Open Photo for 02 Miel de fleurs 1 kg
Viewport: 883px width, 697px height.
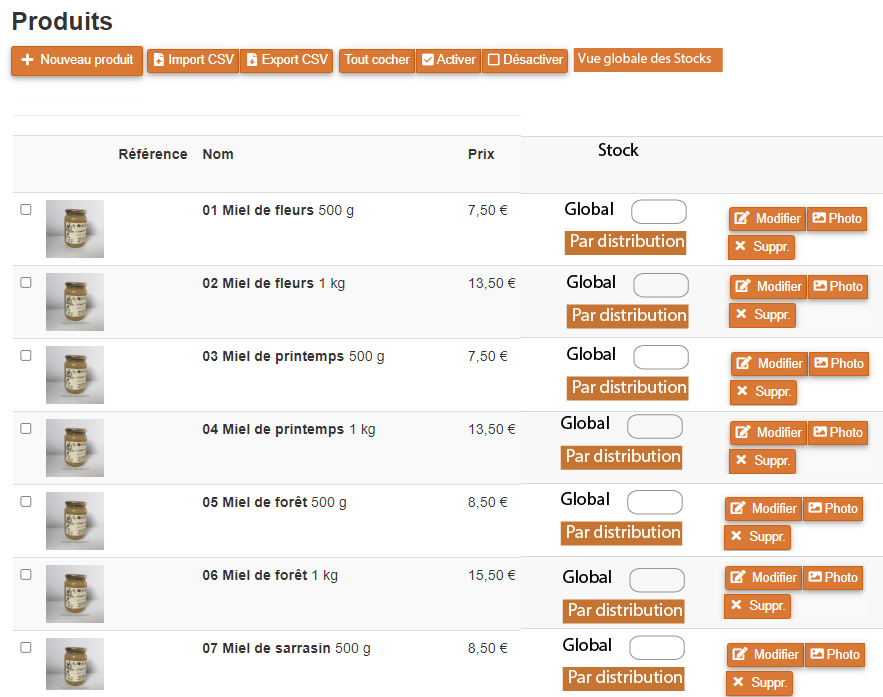[x=837, y=287]
